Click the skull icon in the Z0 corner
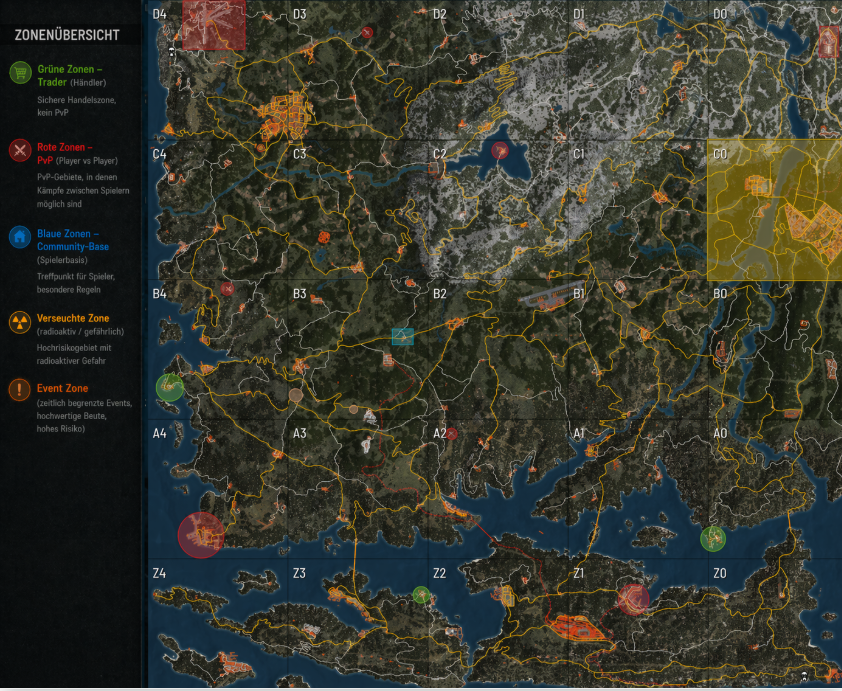 (804, 675)
